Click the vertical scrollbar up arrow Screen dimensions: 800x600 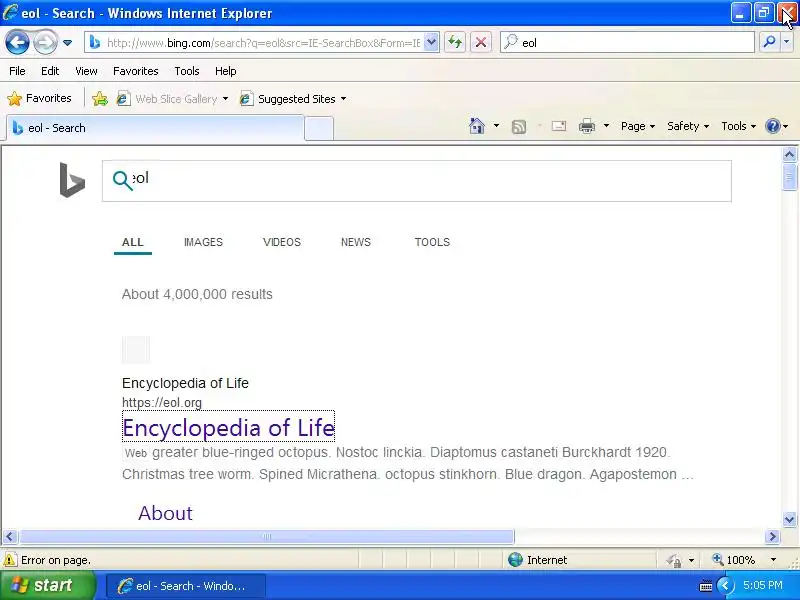pos(789,155)
